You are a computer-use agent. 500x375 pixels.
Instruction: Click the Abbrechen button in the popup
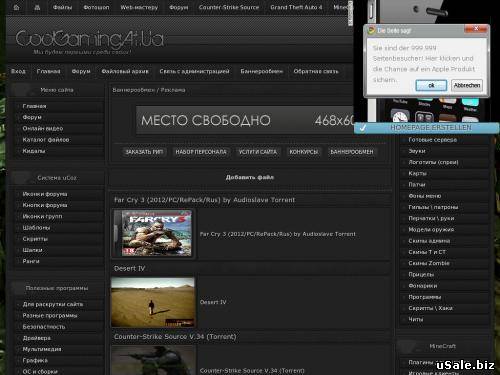click(x=467, y=85)
